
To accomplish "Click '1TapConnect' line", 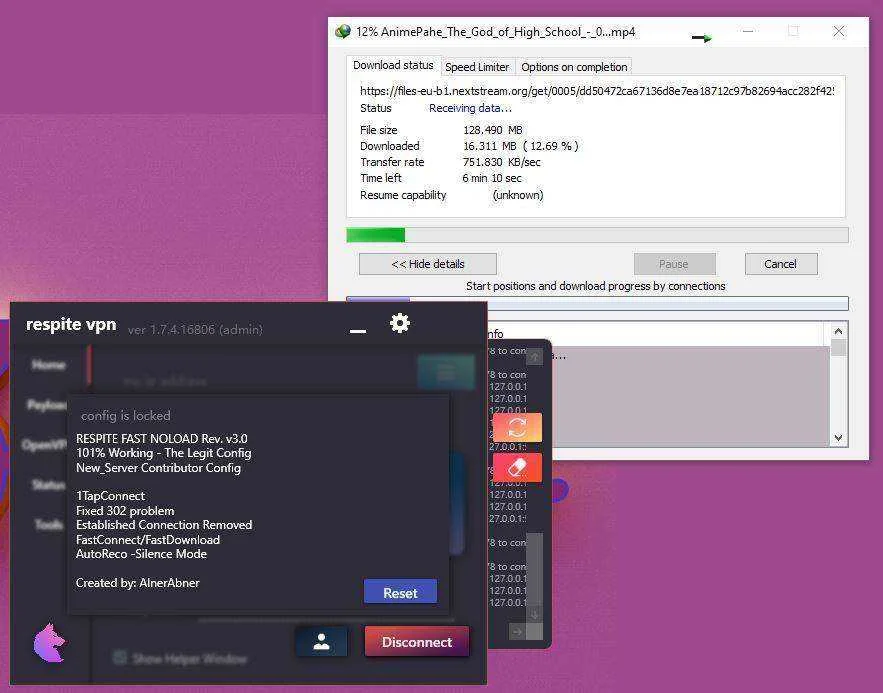I will tap(110, 496).
